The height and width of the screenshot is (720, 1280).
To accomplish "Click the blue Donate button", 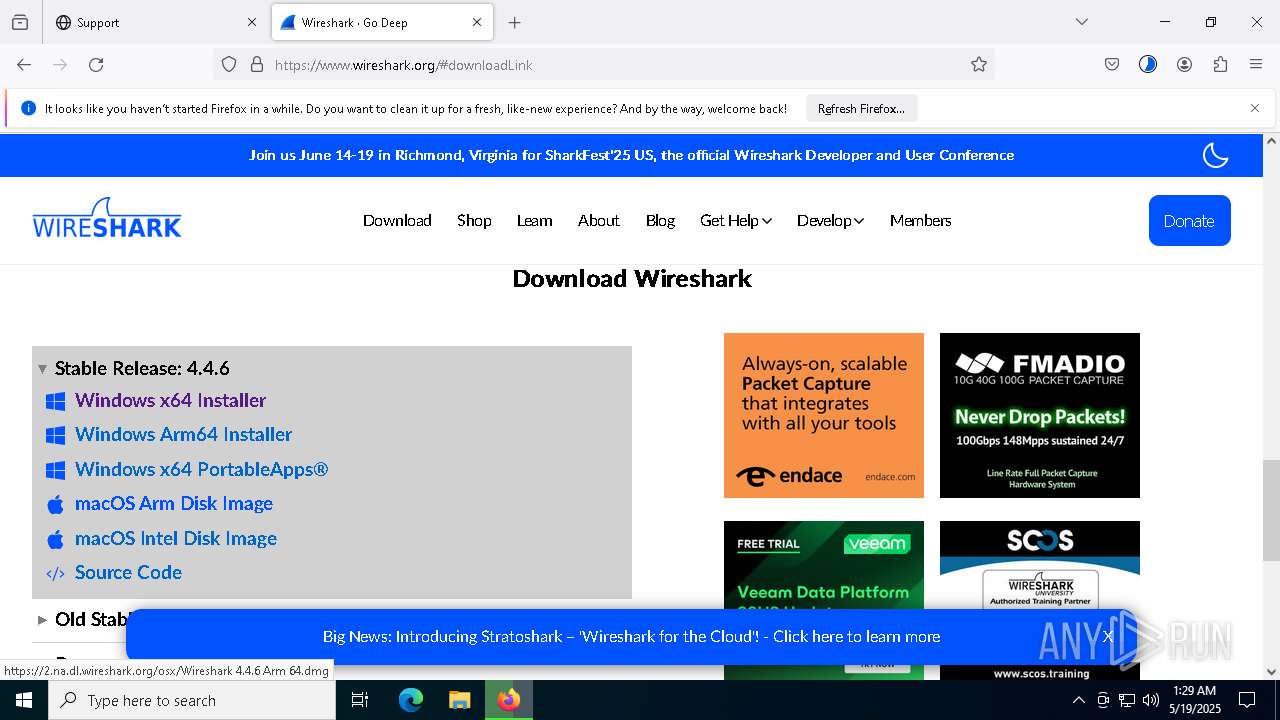I will click(1189, 221).
